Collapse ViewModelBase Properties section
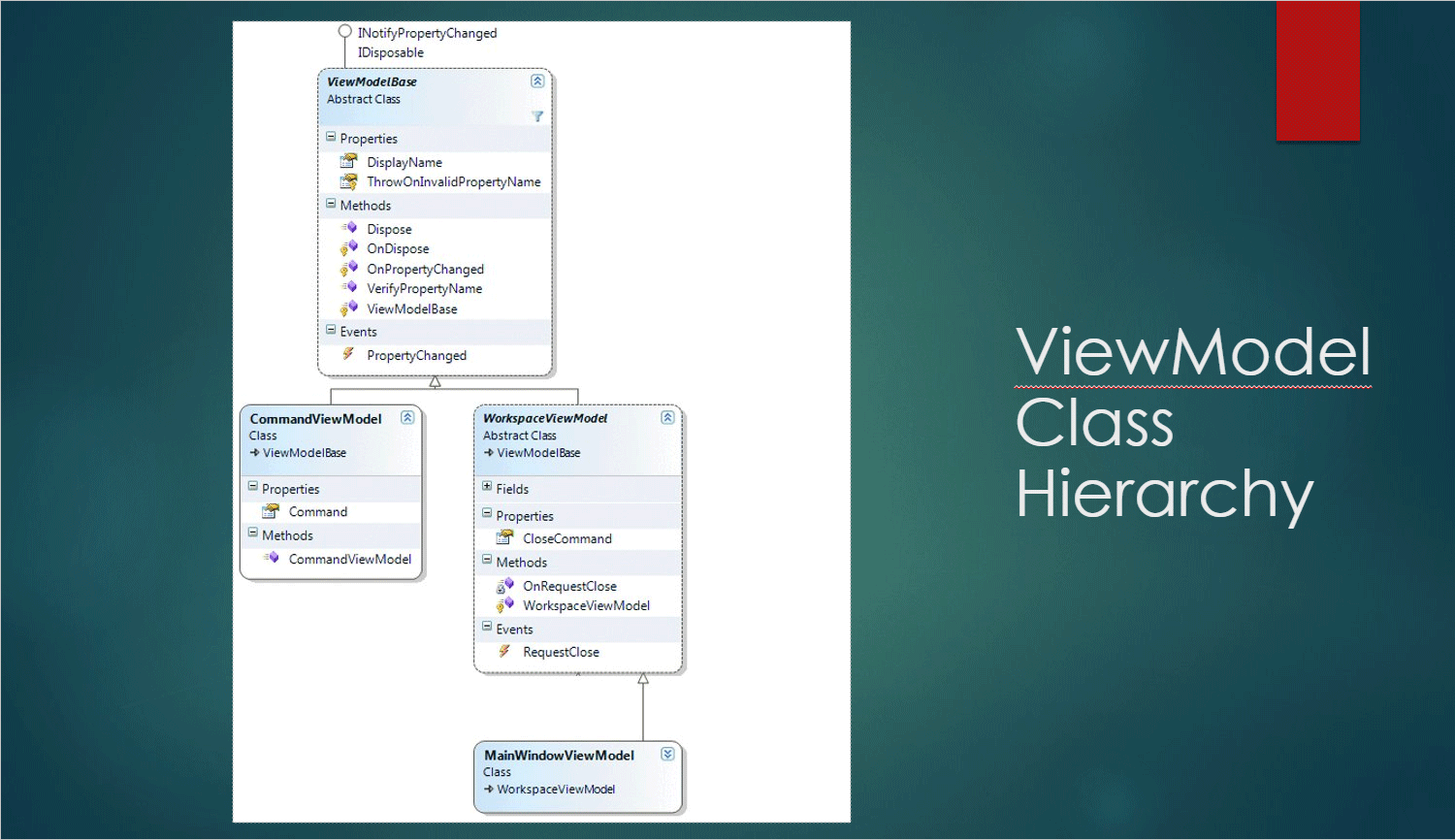Viewport: 1455px width, 840px height. coord(331,138)
